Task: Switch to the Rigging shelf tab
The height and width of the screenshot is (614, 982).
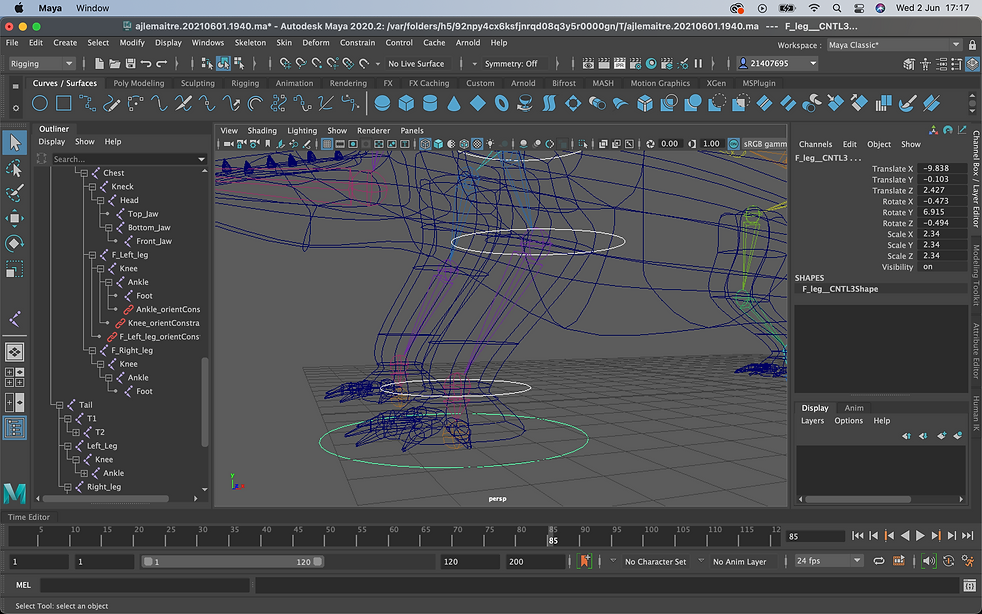Action: [245, 83]
